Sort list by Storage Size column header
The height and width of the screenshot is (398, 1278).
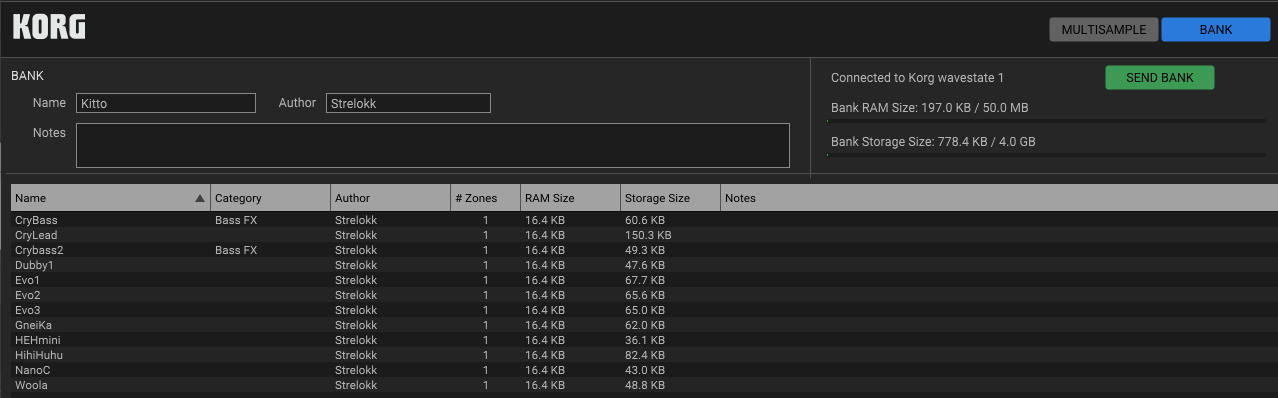[x=670, y=198]
